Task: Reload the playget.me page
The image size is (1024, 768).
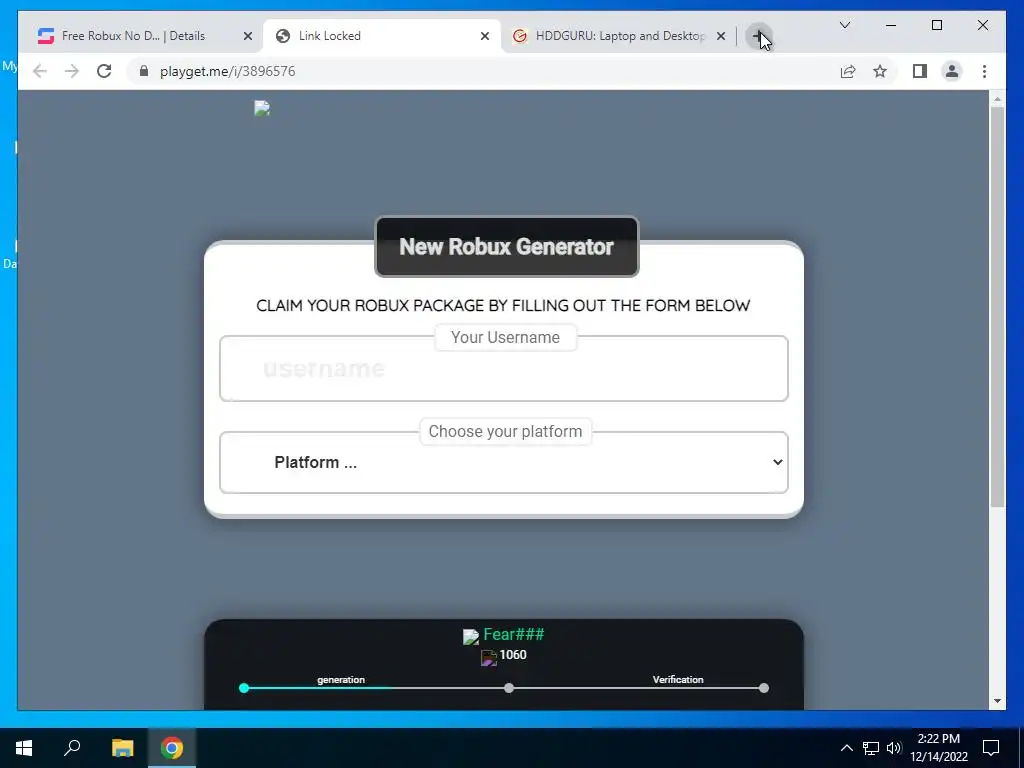Action: click(104, 71)
